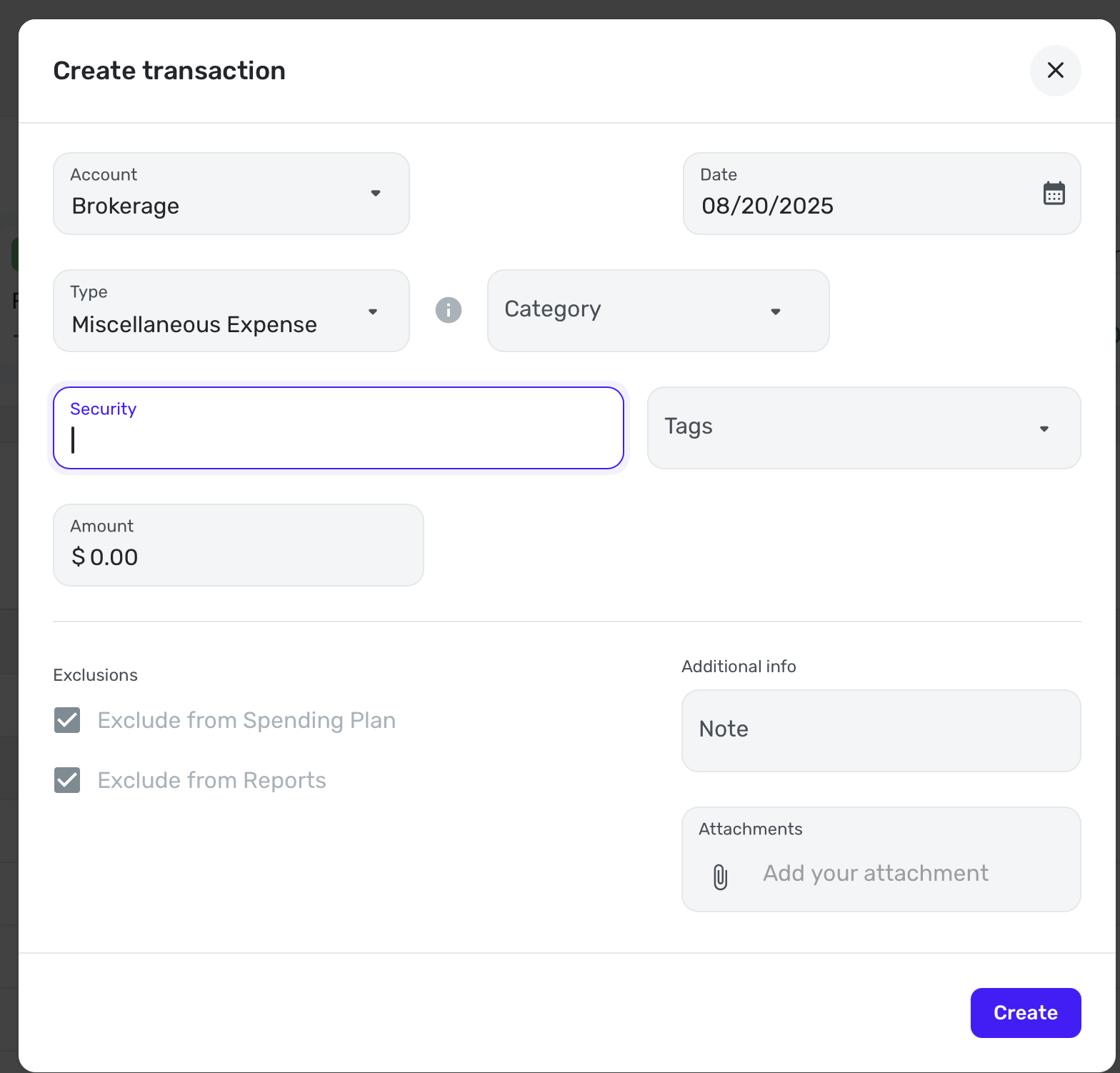The height and width of the screenshot is (1073, 1120).
Task: Click the Note text field
Action: (880, 730)
